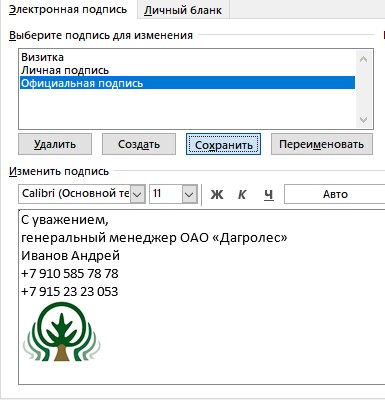This screenshot has height=400, width=385.
Task: Toggle underline formatting (Ч)
Action: click(269, 194)
